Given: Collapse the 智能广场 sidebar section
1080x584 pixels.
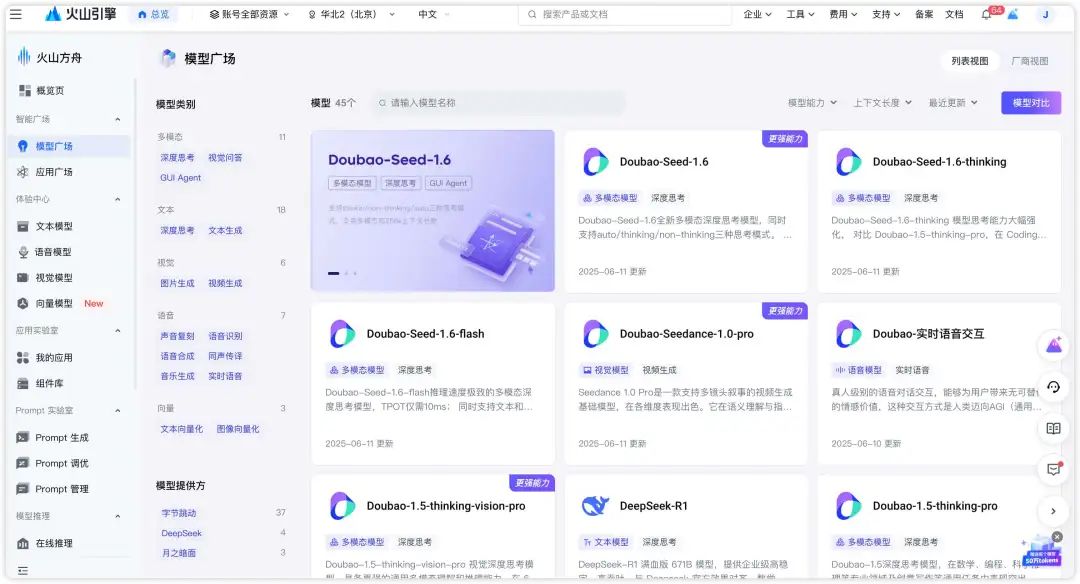Looking at the screenshot, I should tap(118, 119).
